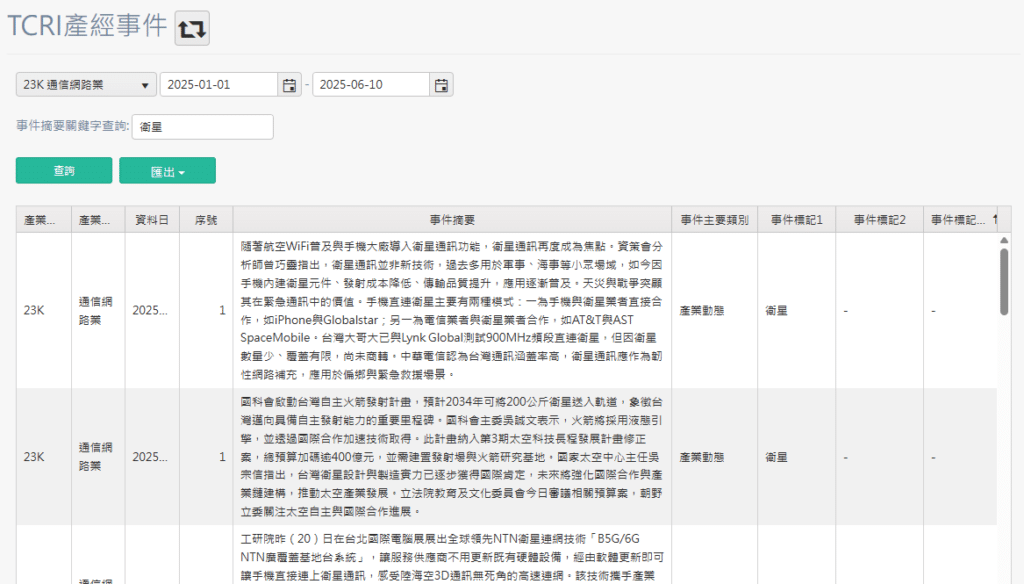Click the 事件標記2 column header
Image resolution: width=1024 pixels, height=584 pixels.
pyautogui.click(x=881, y=219)
